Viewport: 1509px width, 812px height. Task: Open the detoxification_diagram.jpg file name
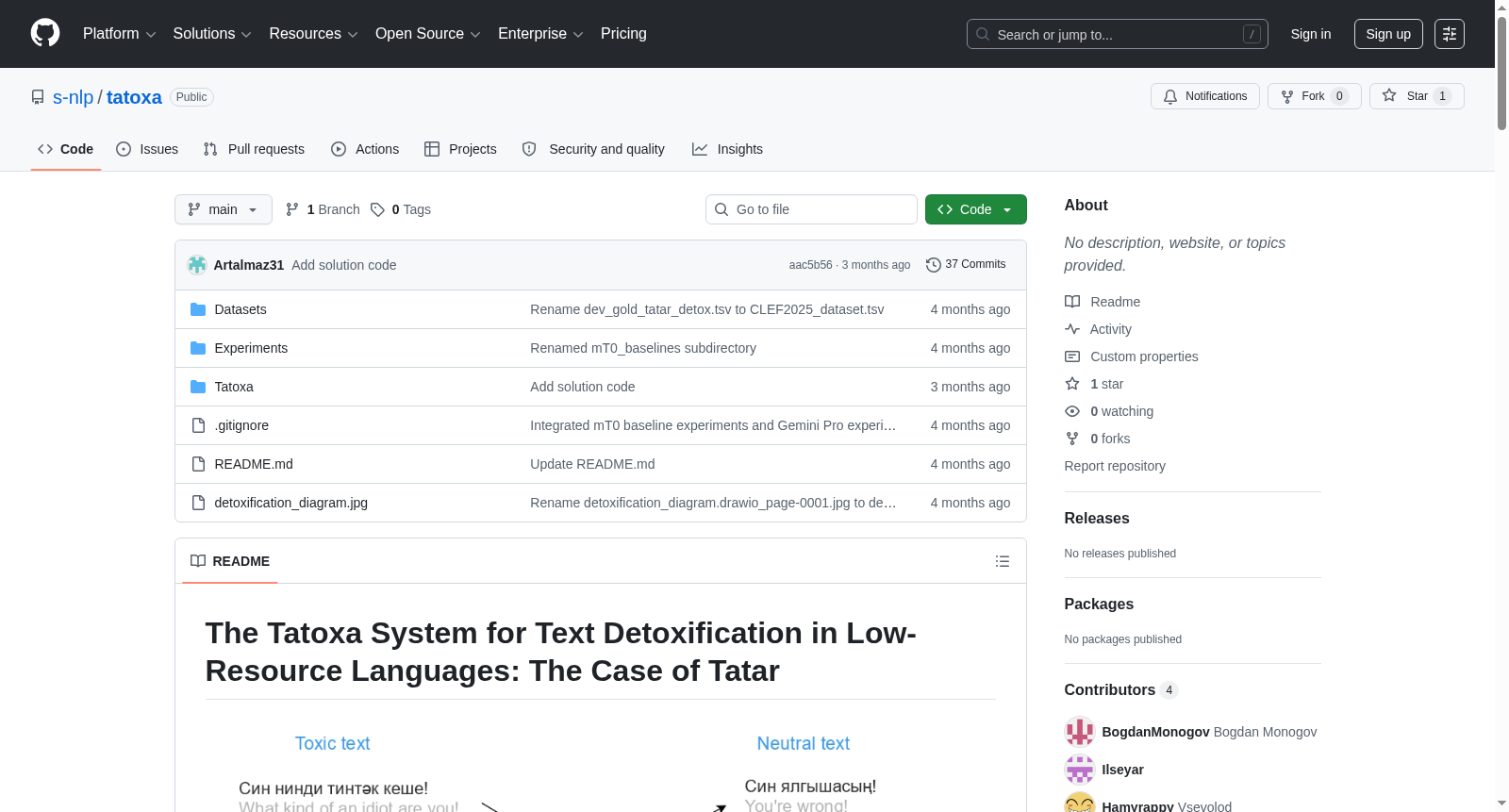click(291, 503)
